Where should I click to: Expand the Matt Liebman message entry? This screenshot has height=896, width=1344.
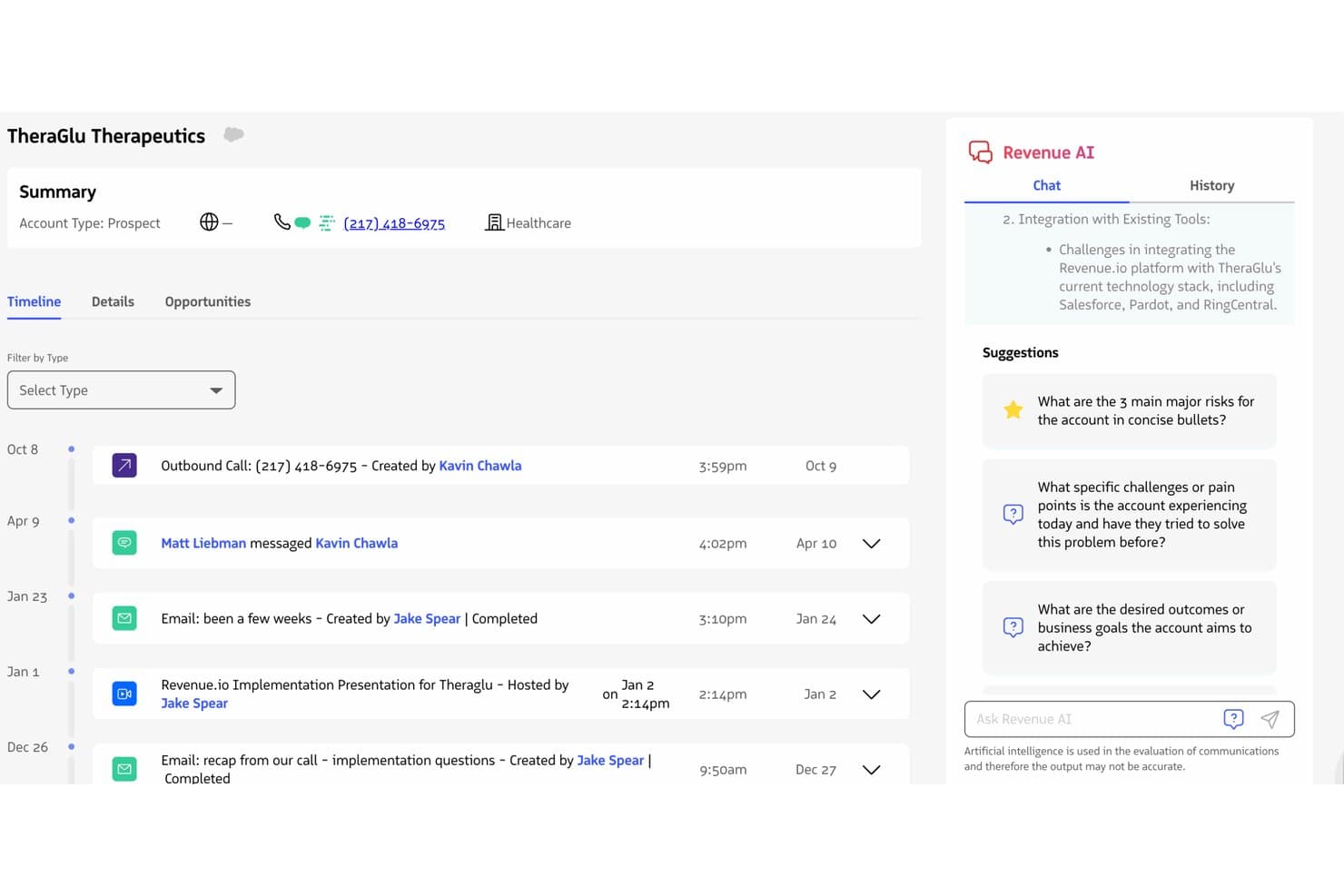point(871,543)
